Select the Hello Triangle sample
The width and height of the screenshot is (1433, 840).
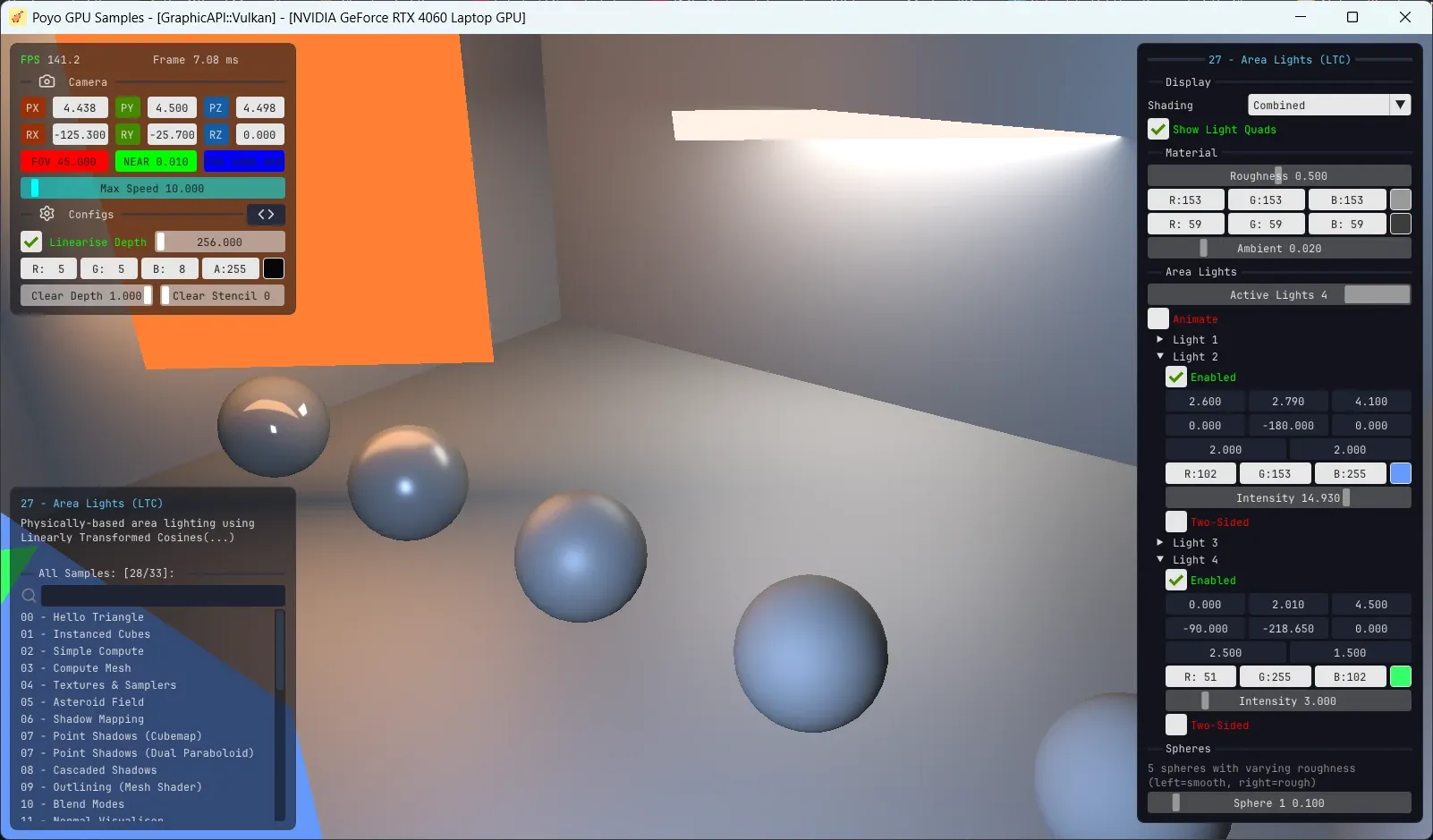(x=98, y=617)
